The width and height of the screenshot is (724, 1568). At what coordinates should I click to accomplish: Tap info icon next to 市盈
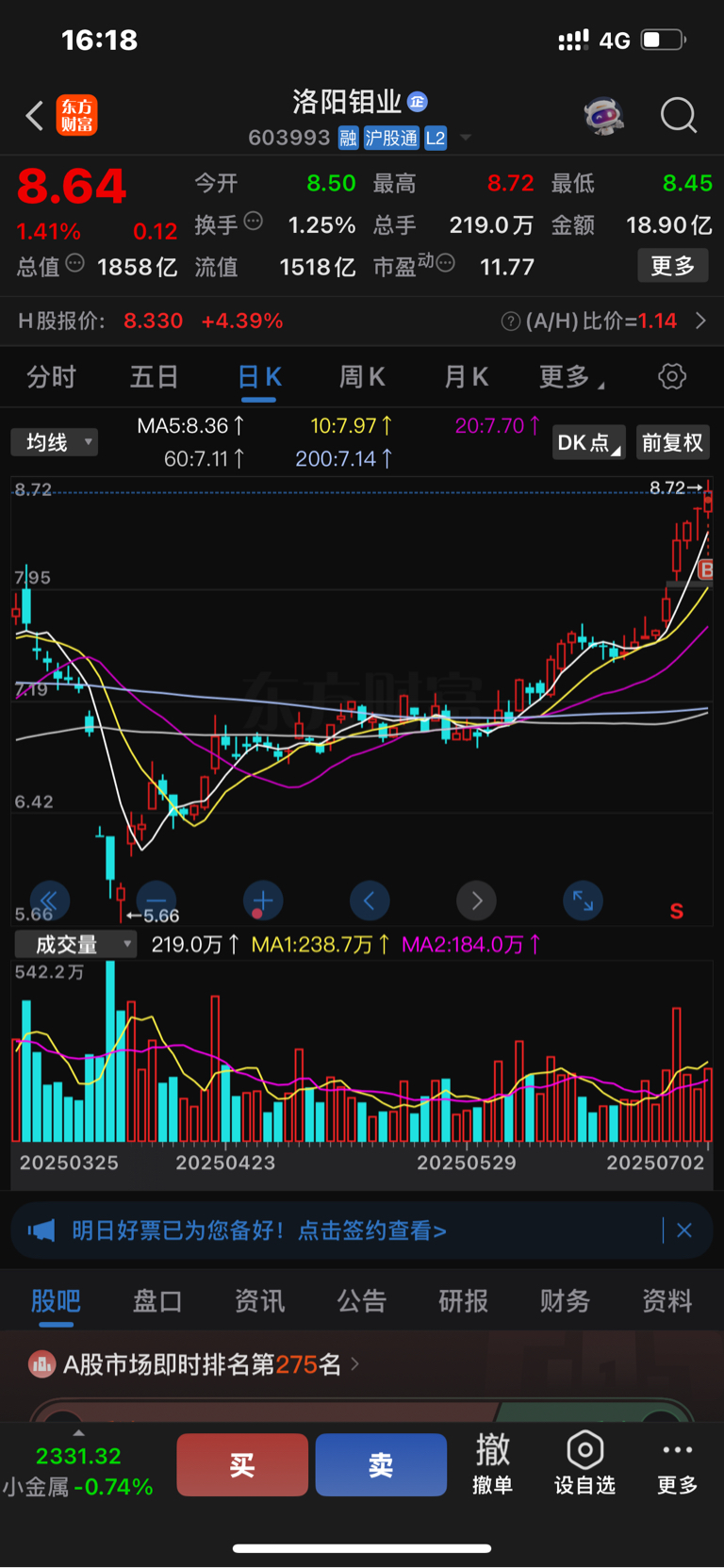(445, 263)
